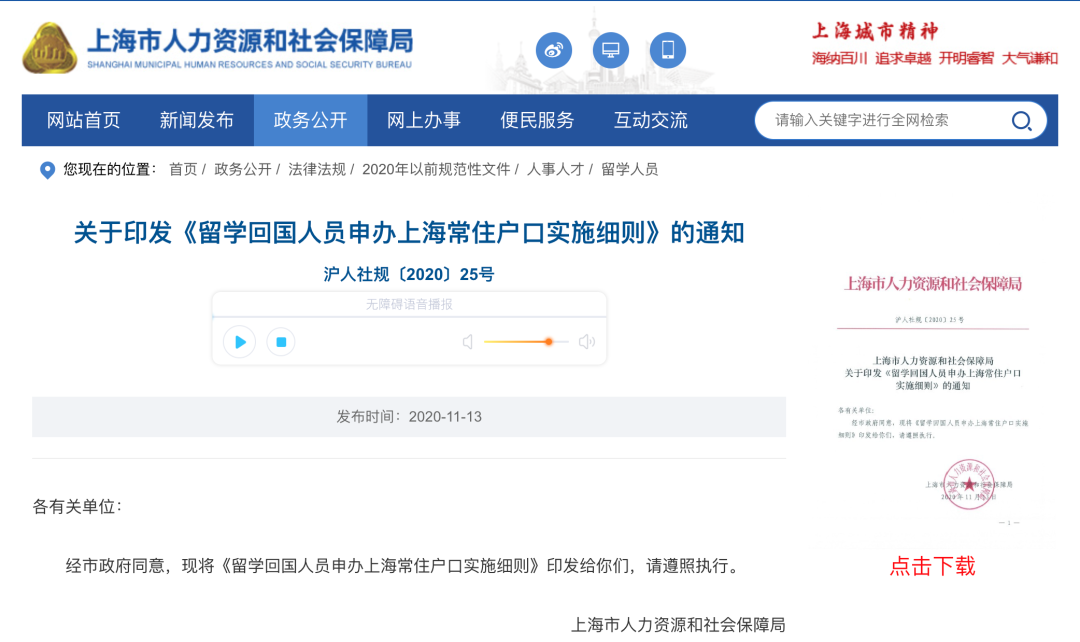Screen dimensions: 1080x642
Task: Open 便民服务 in navigation bar
Action: 538,121
